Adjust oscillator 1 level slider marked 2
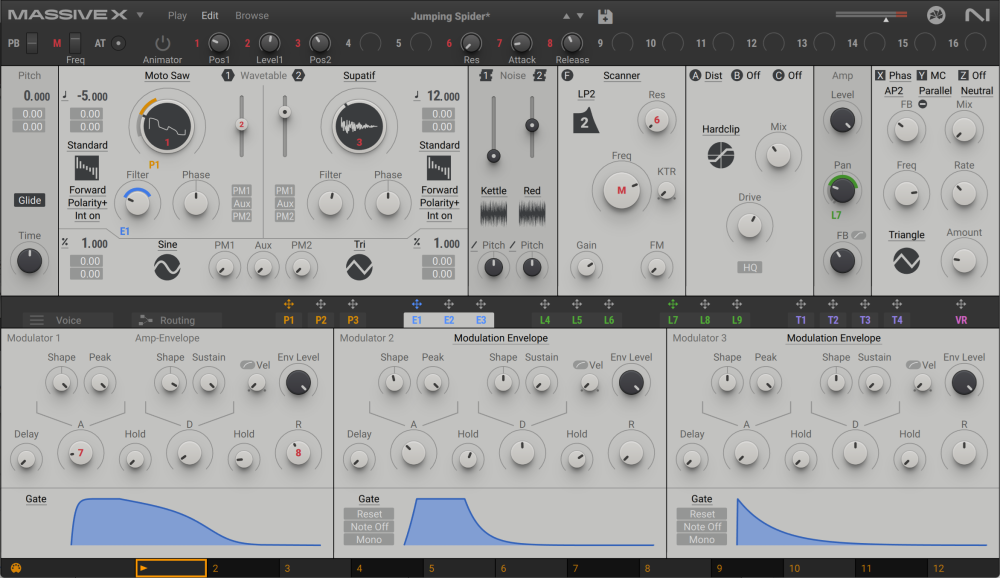 click(241, 125)
